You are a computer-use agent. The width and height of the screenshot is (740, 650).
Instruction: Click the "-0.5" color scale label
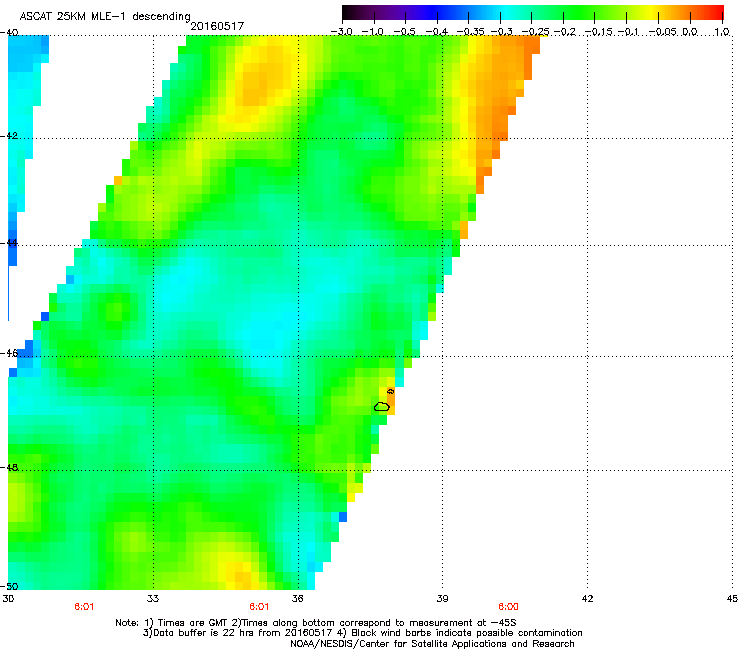tap(404, 32)
